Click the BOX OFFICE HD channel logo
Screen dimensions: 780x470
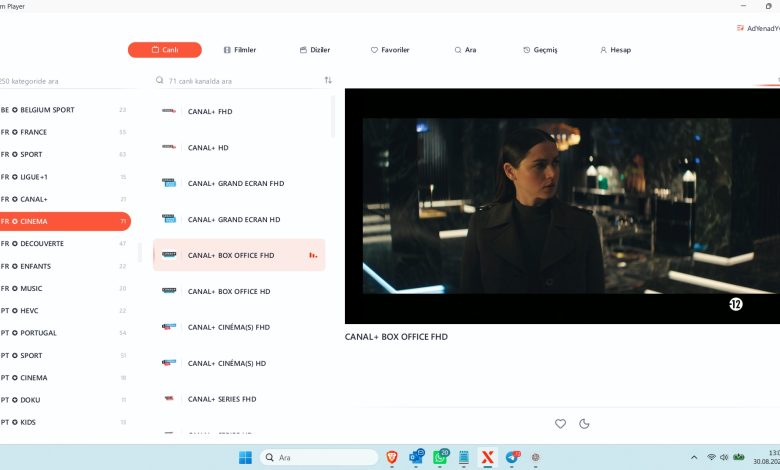point(169,290)
